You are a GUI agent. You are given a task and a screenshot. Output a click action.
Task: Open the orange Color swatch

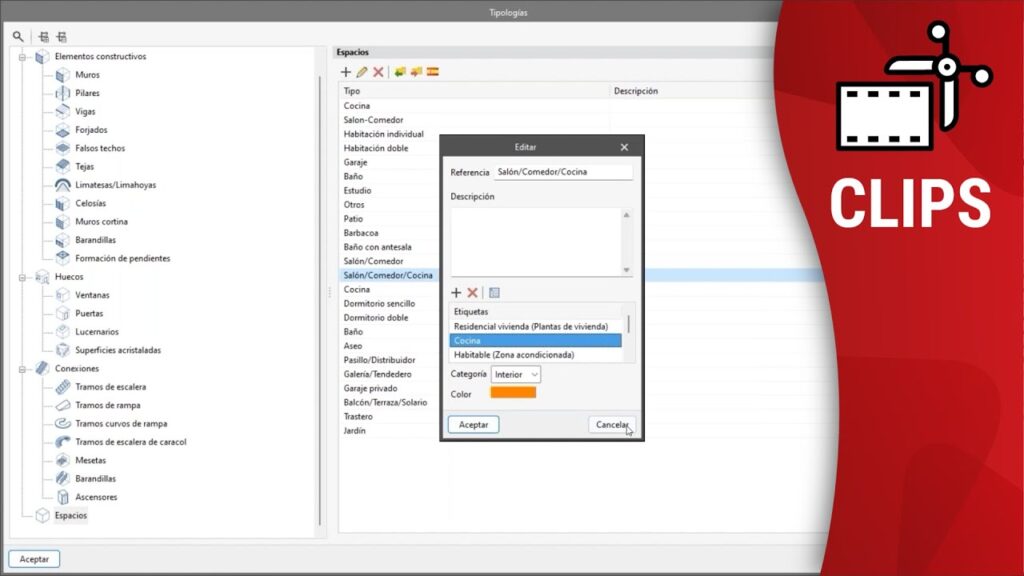pyautogui.click(x=512, y=393)
